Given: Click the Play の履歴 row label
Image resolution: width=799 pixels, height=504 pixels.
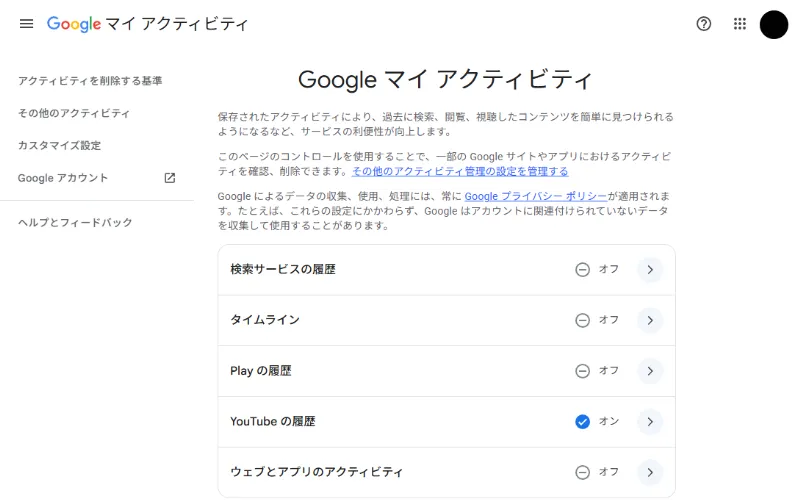Looking at the screenshot, I should click(x=261, y=370).
